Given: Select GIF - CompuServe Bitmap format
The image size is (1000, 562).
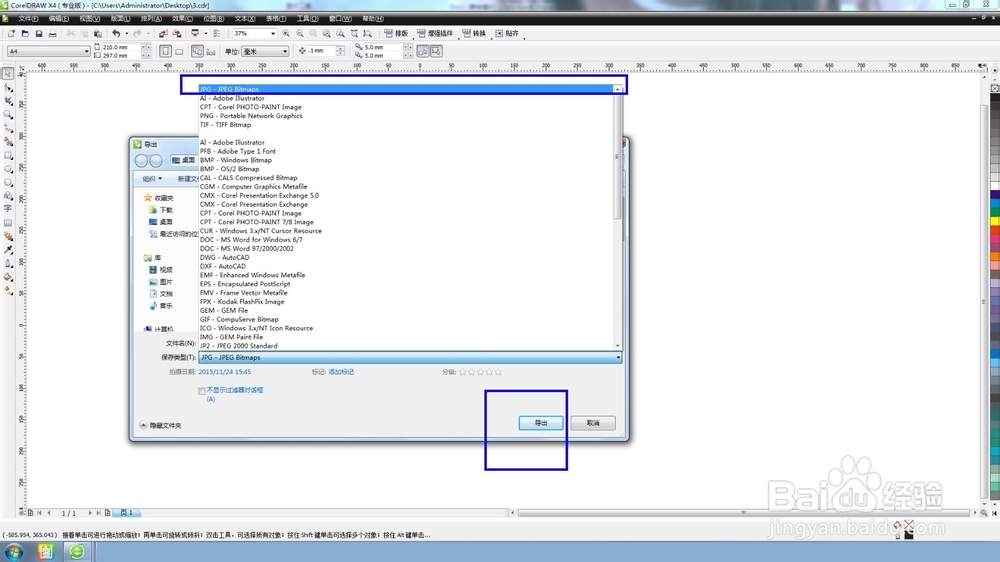Looking at the screenshot, I should [239, 320].
